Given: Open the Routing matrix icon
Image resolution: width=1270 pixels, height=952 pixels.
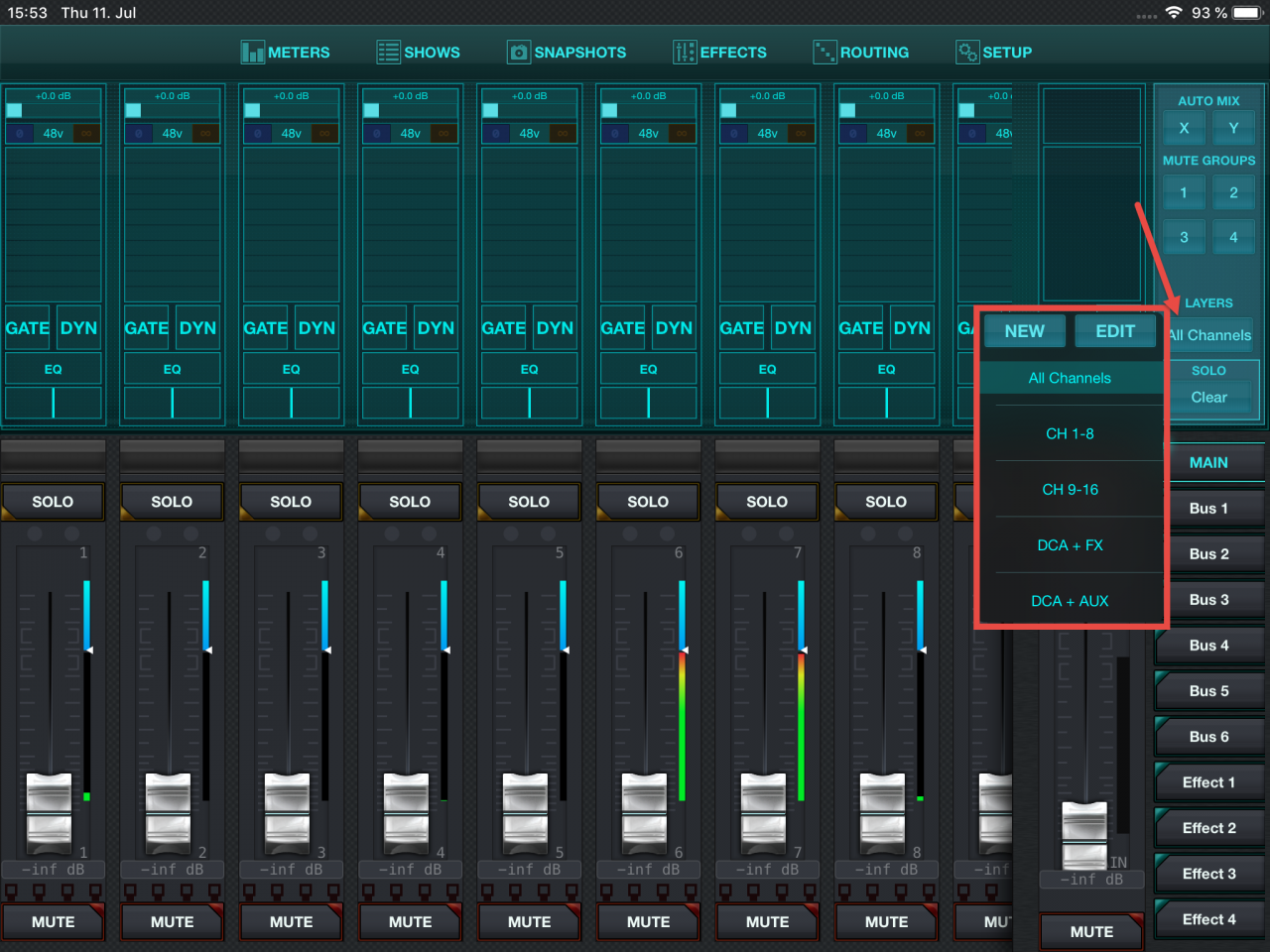Looking at the screenshot, I should (824, 53).
